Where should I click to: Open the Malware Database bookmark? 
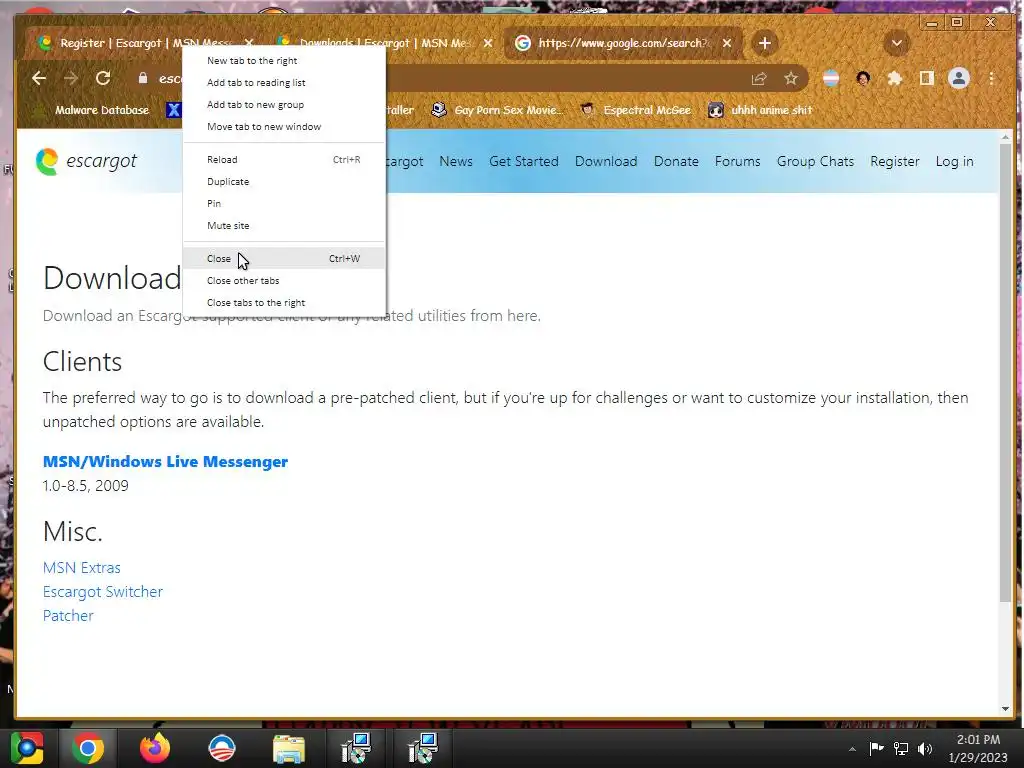click(91, 110)
